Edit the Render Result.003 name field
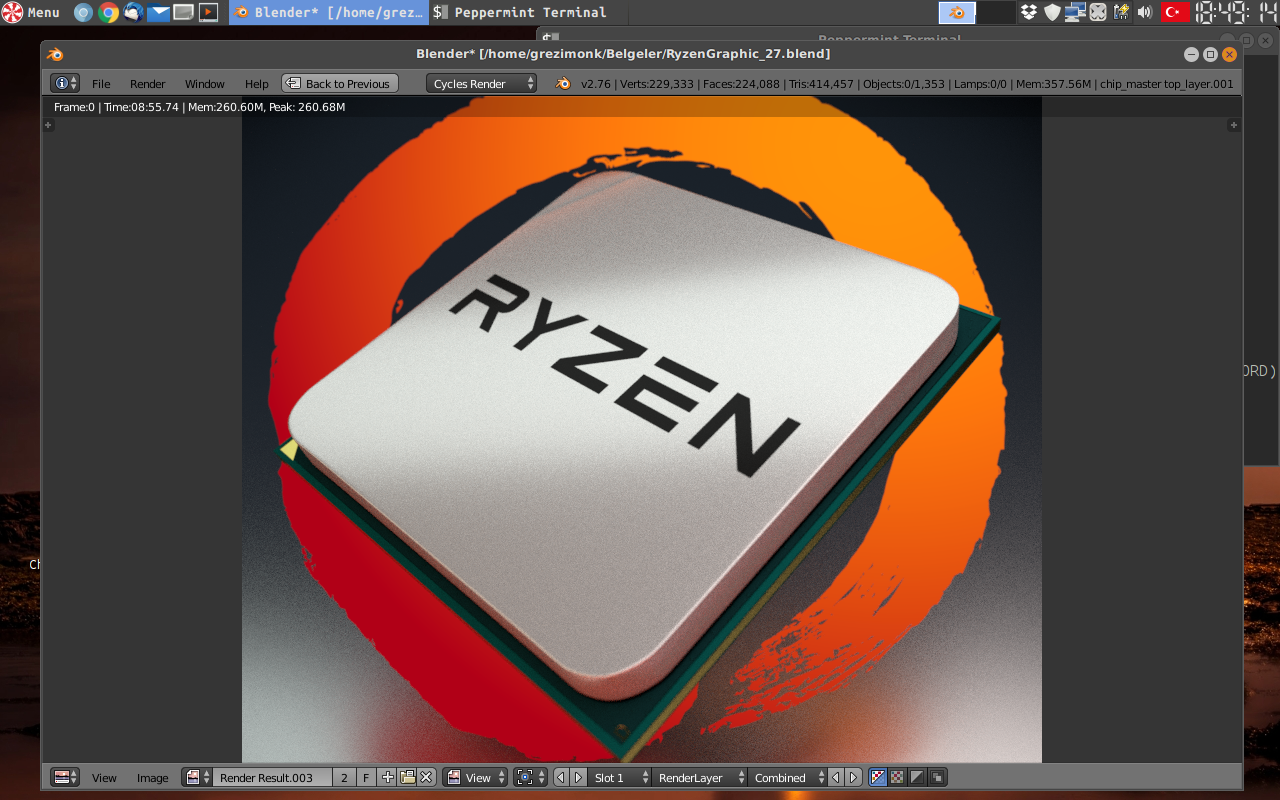 [272, 777]
